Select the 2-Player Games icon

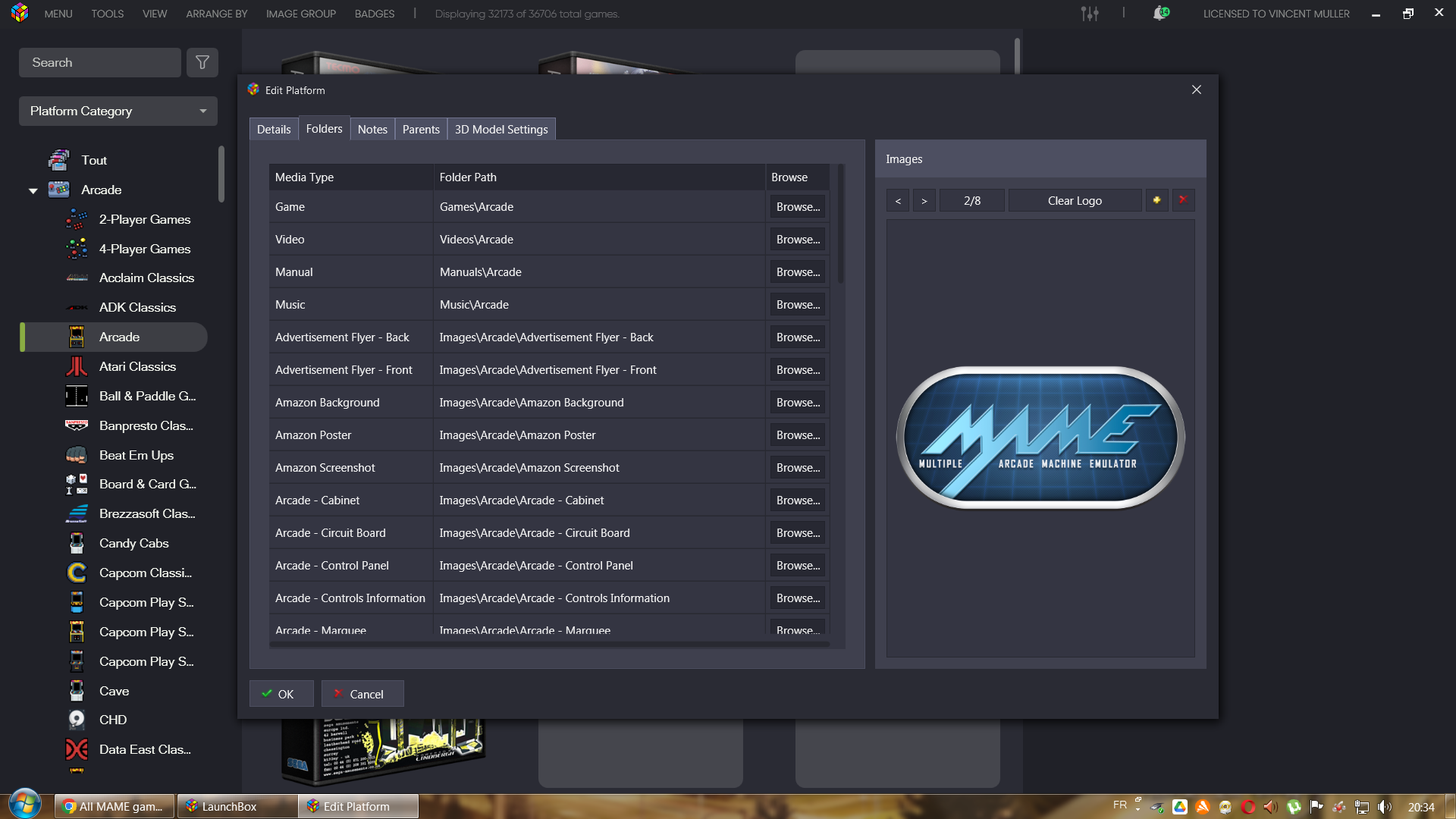(x=77, y=219)
